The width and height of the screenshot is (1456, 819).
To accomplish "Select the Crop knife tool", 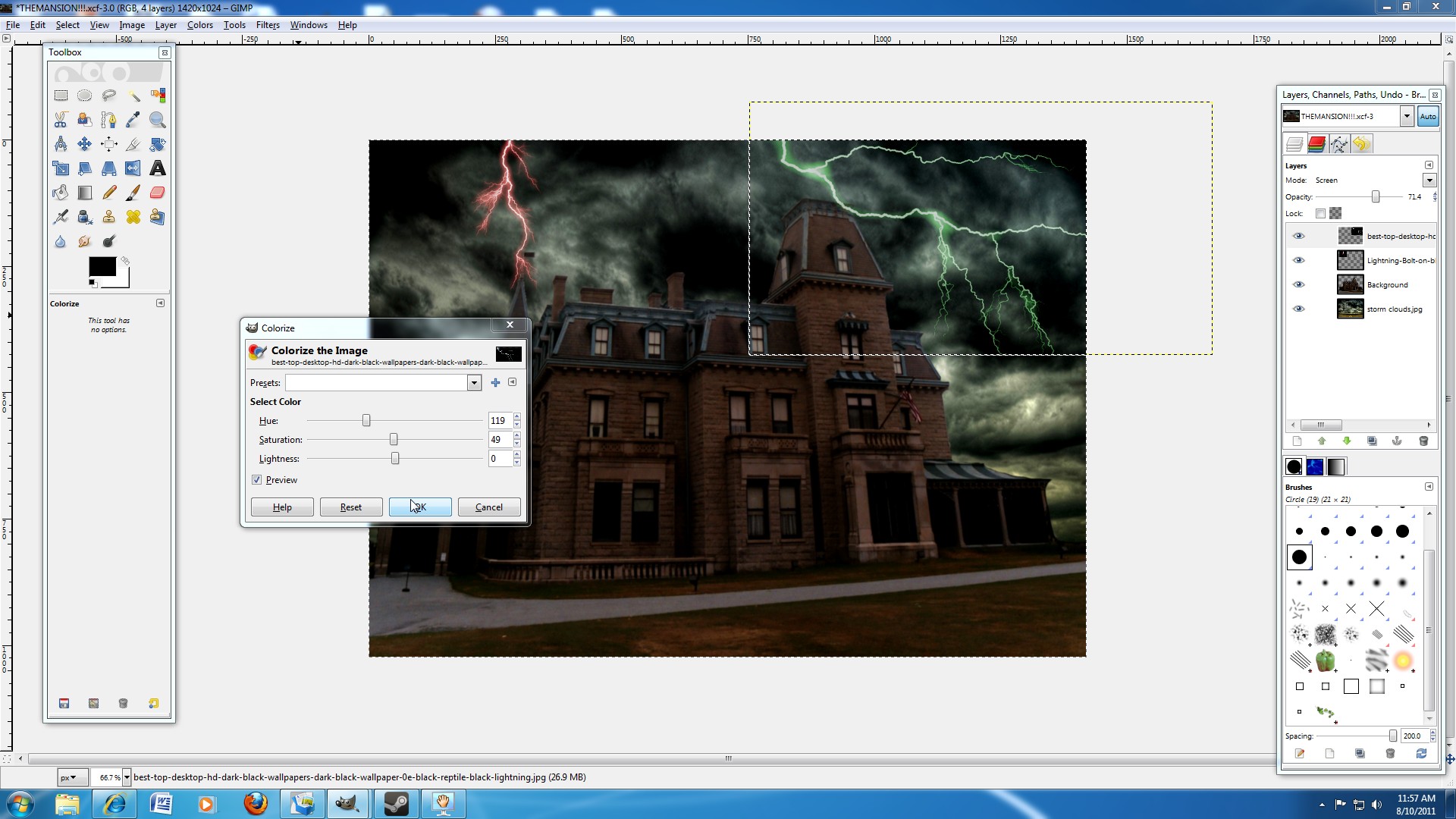I will (133, 144).
